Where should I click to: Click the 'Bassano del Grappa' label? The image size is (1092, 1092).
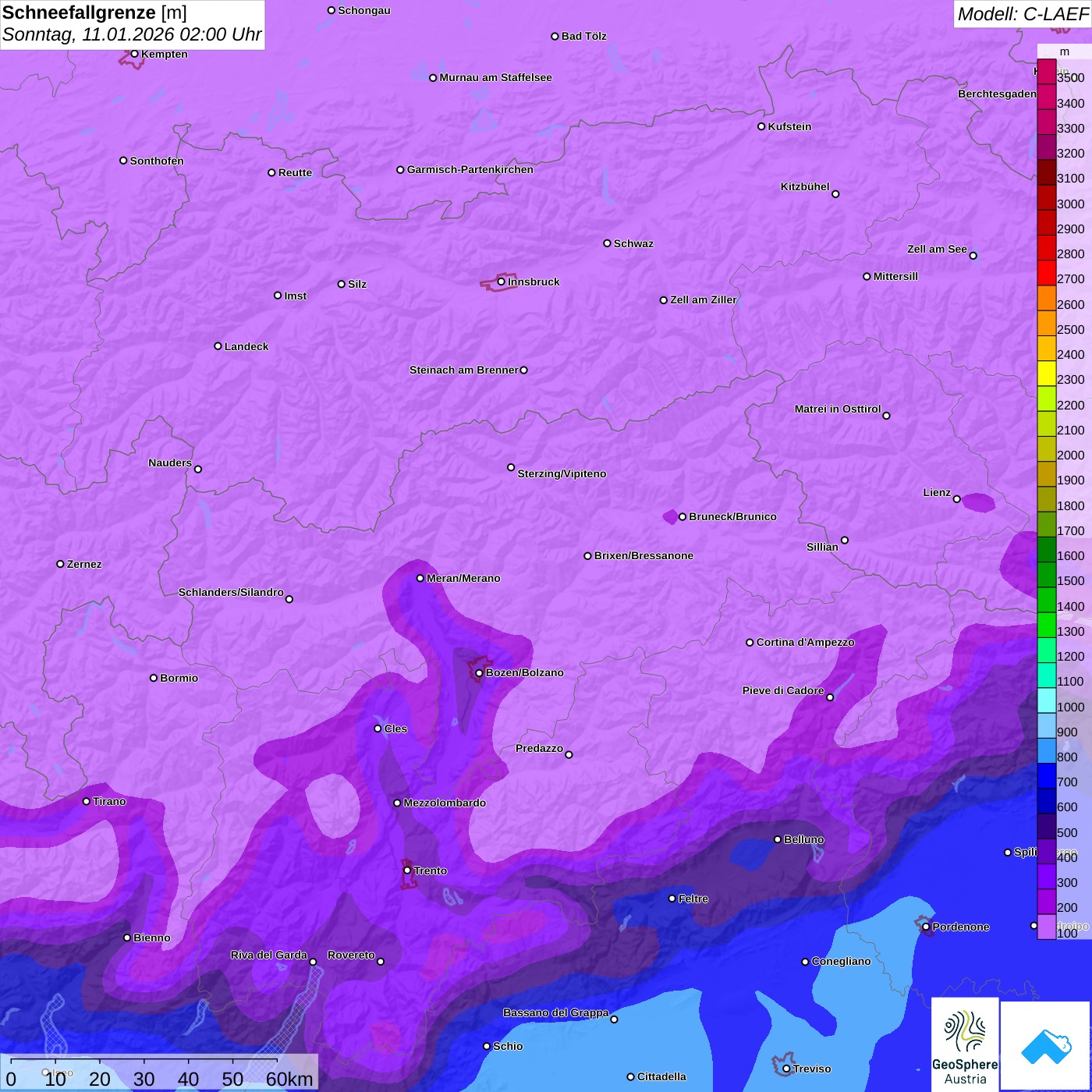[556, 1012]
